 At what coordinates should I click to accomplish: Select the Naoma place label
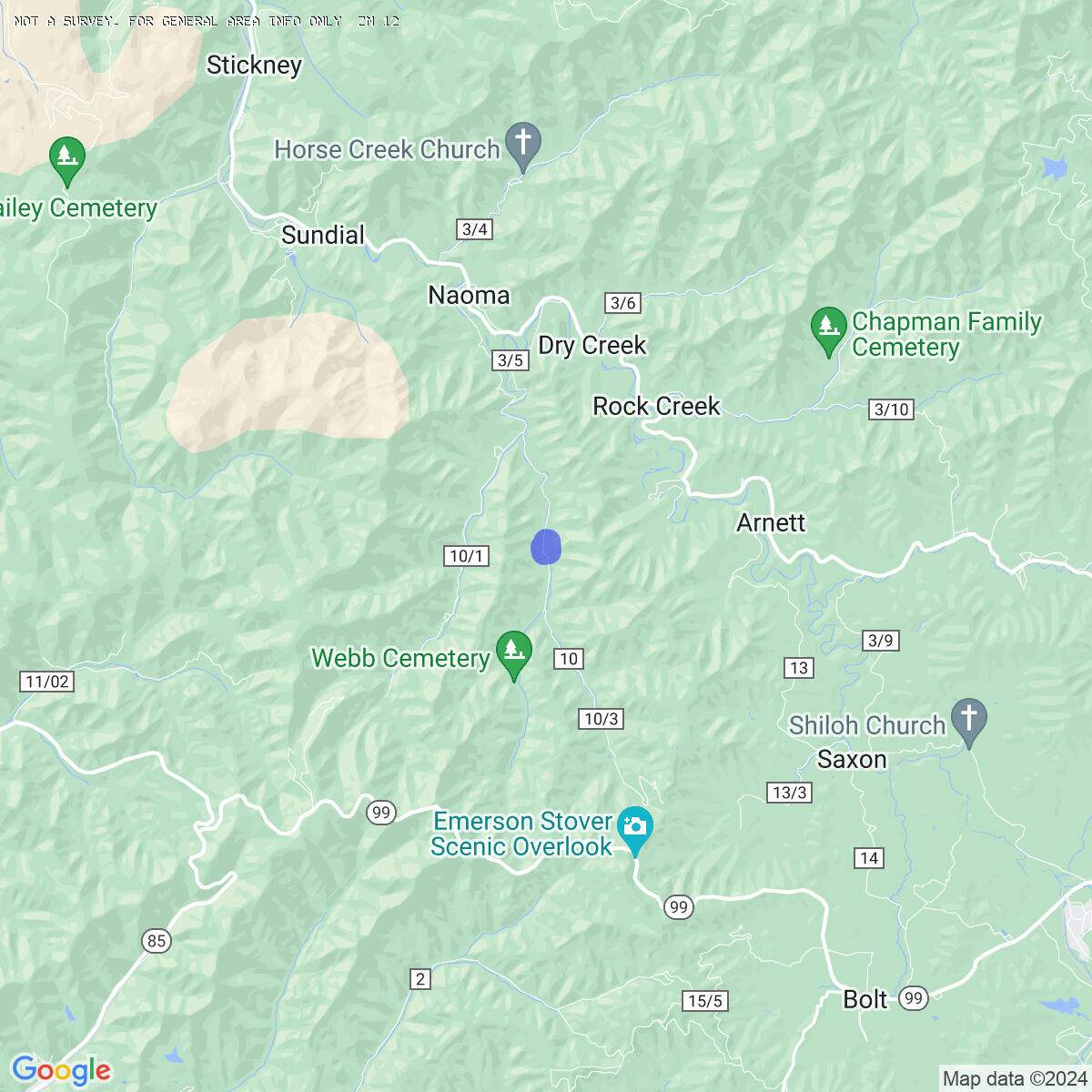tap(469, 295)
